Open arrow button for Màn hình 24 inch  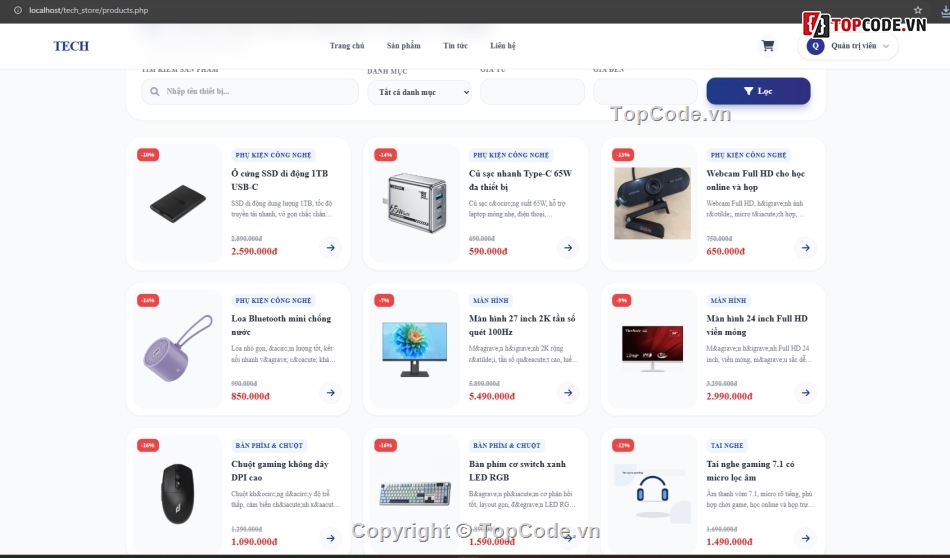pyautogui.click(x=805, y=393)
